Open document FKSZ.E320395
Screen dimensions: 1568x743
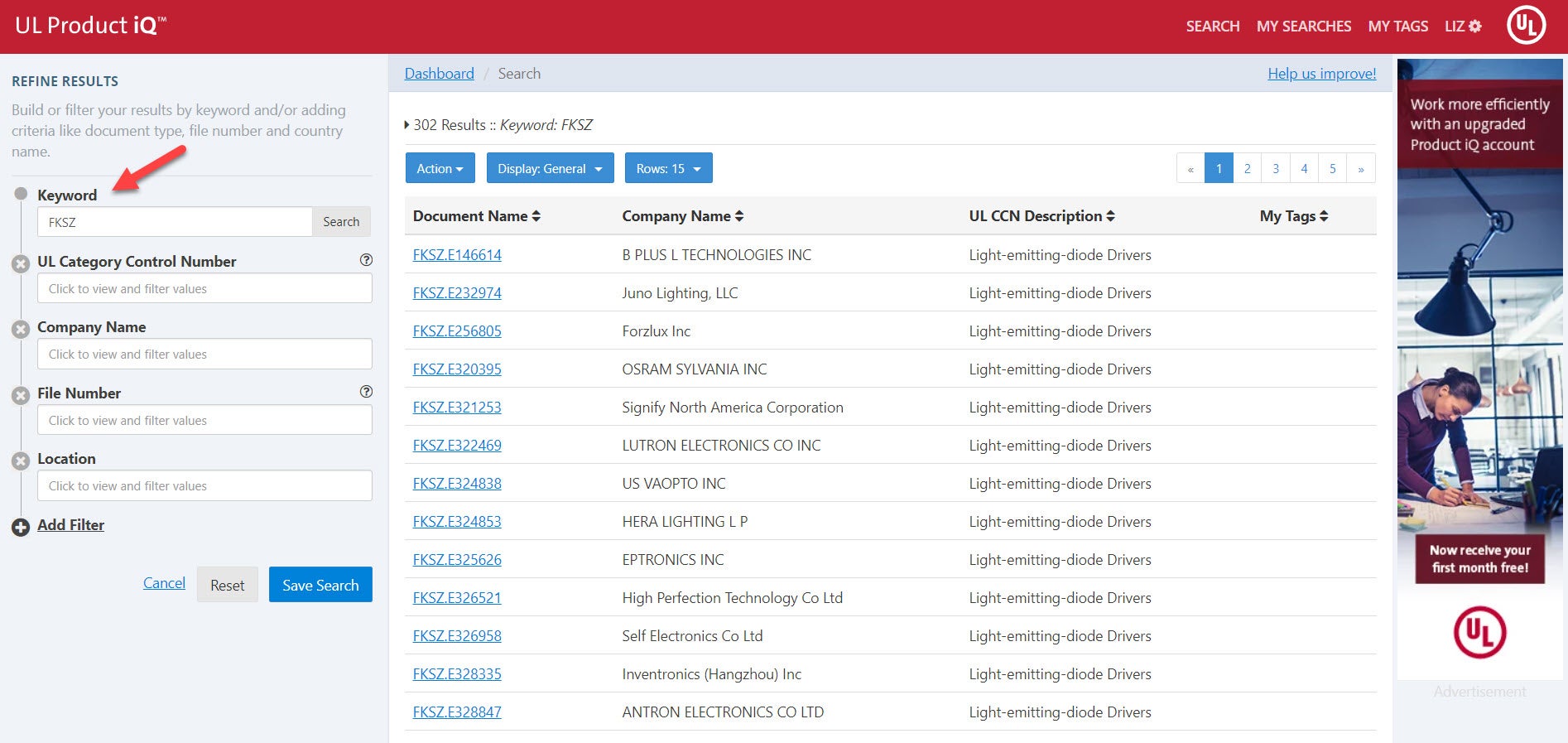[x=457, y=369]
